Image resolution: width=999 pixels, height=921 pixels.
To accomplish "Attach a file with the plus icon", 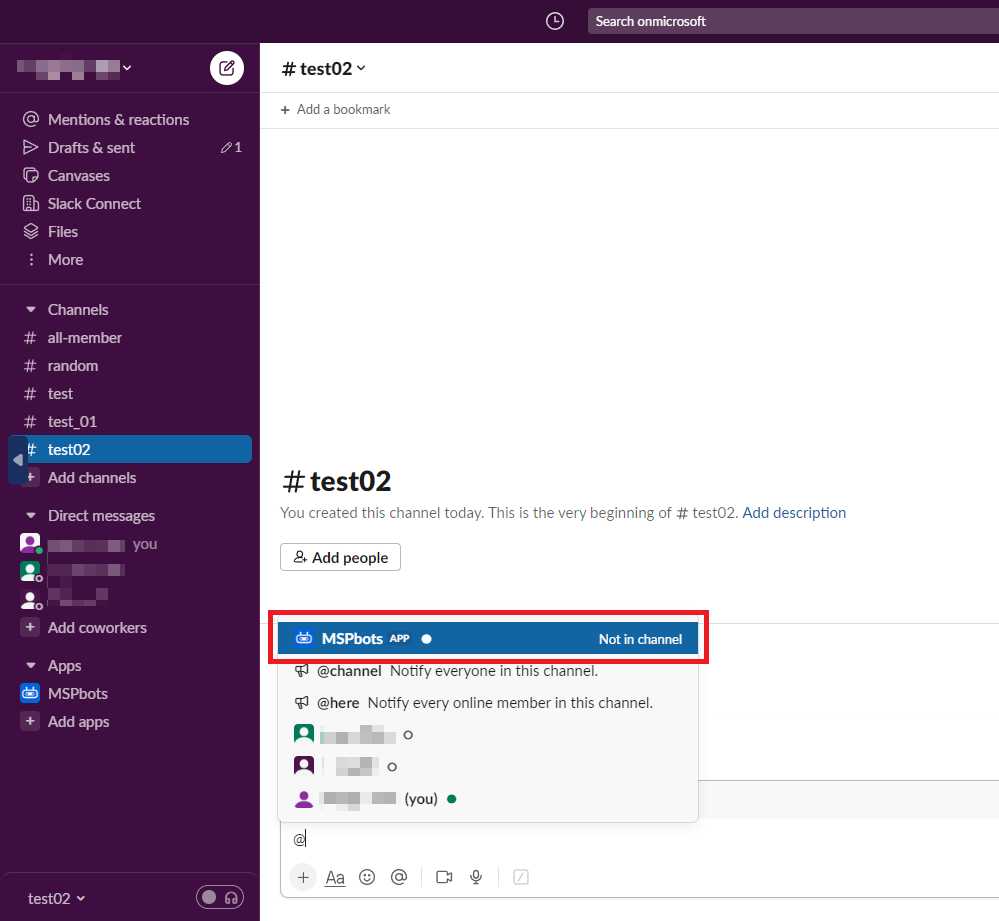I will 303,877.
